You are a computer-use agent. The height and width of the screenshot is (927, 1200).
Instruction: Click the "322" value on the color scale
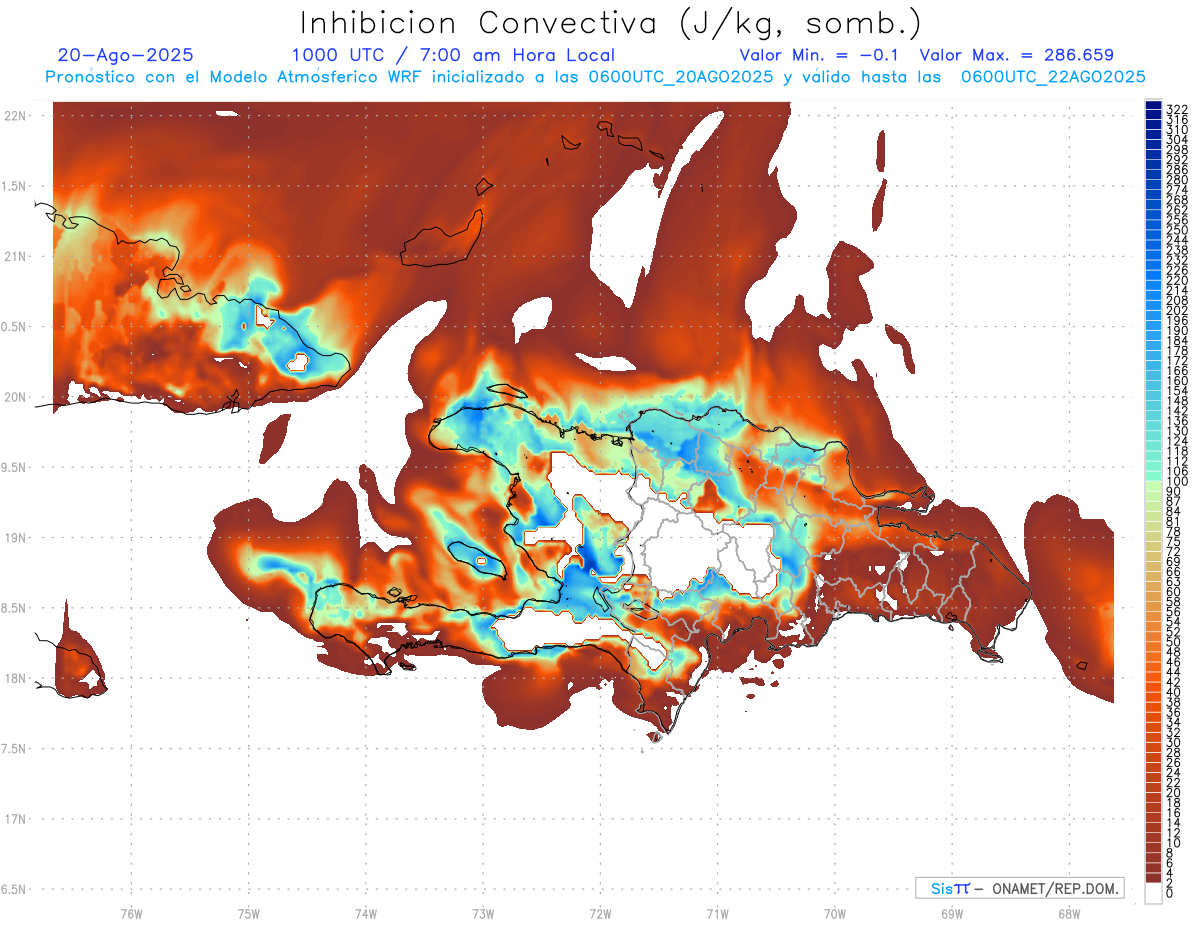1176,108
